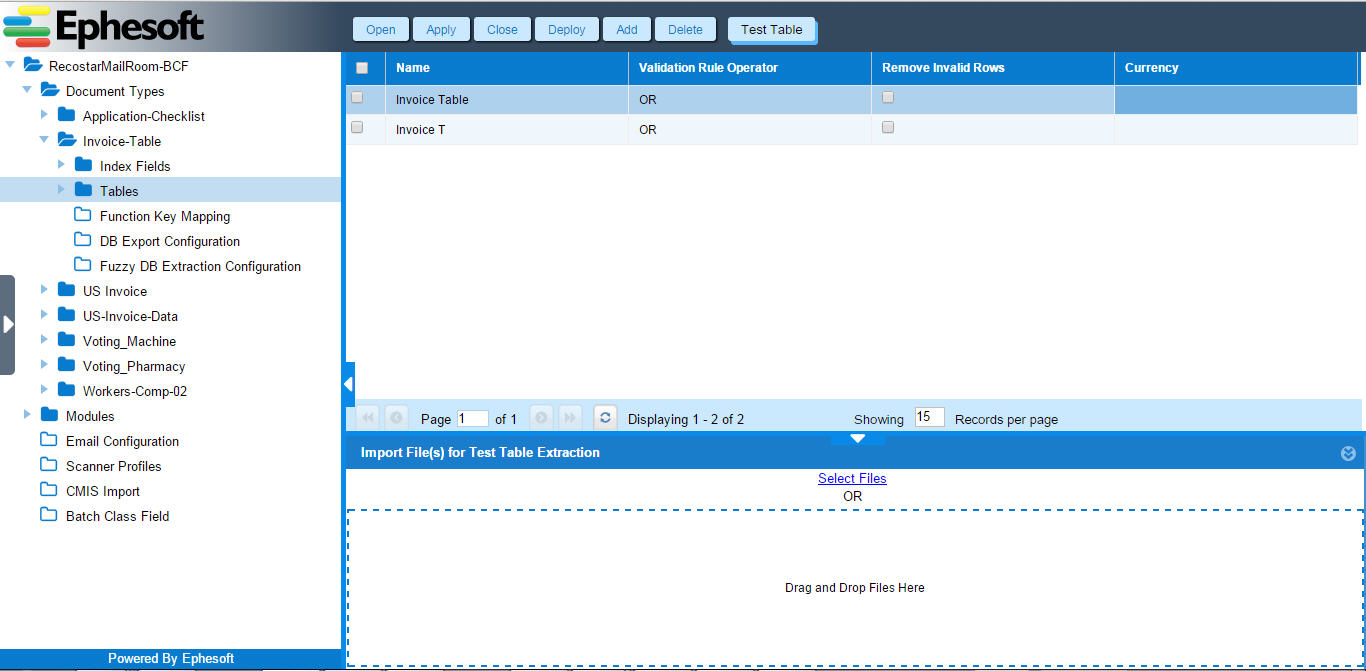Collapse the Document Types tree node
Image resolution: width=1366 pixels, height=671 pixels.
point(27,91)
